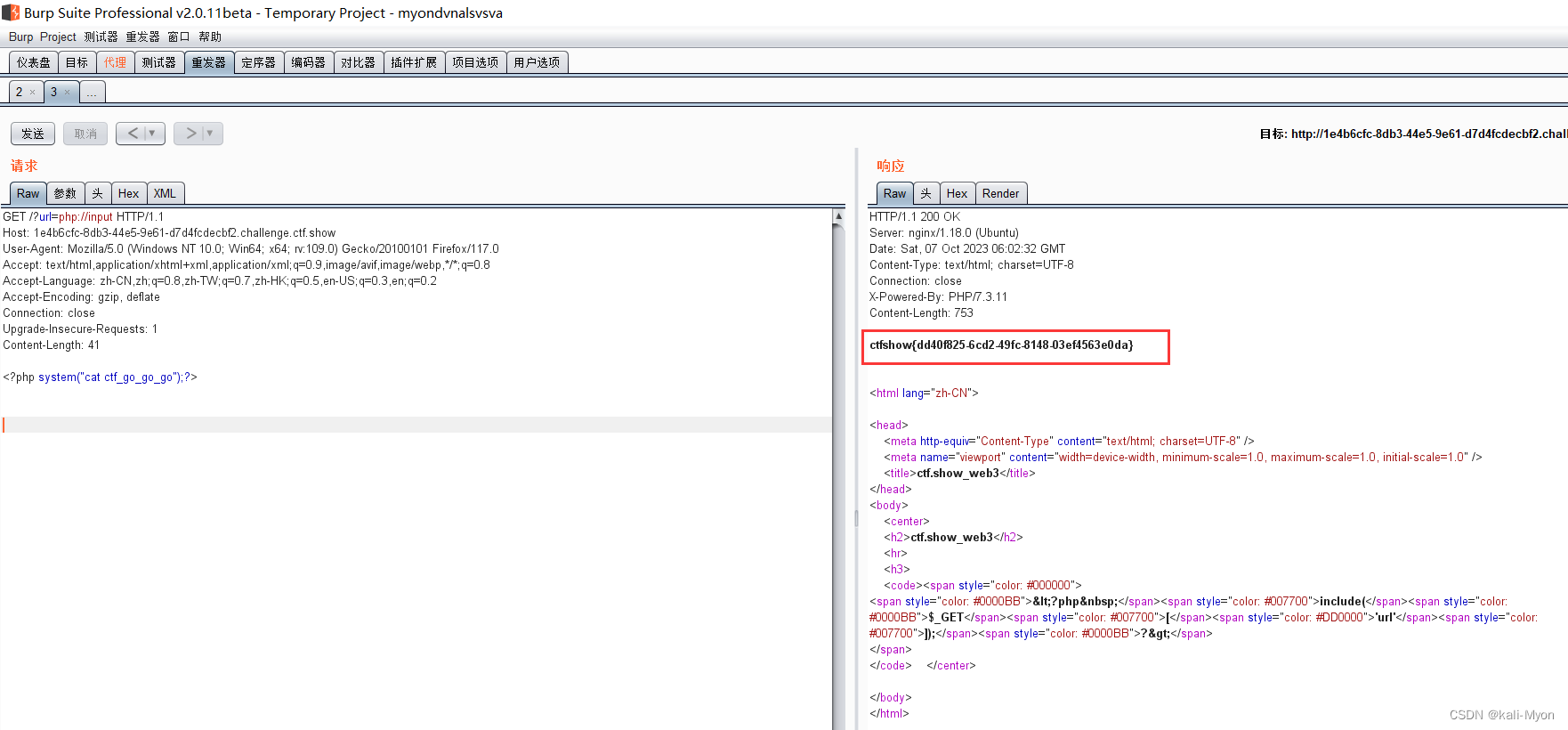Select Hex tab in response panel
The image size is (1568, 730).
[957, 193]
